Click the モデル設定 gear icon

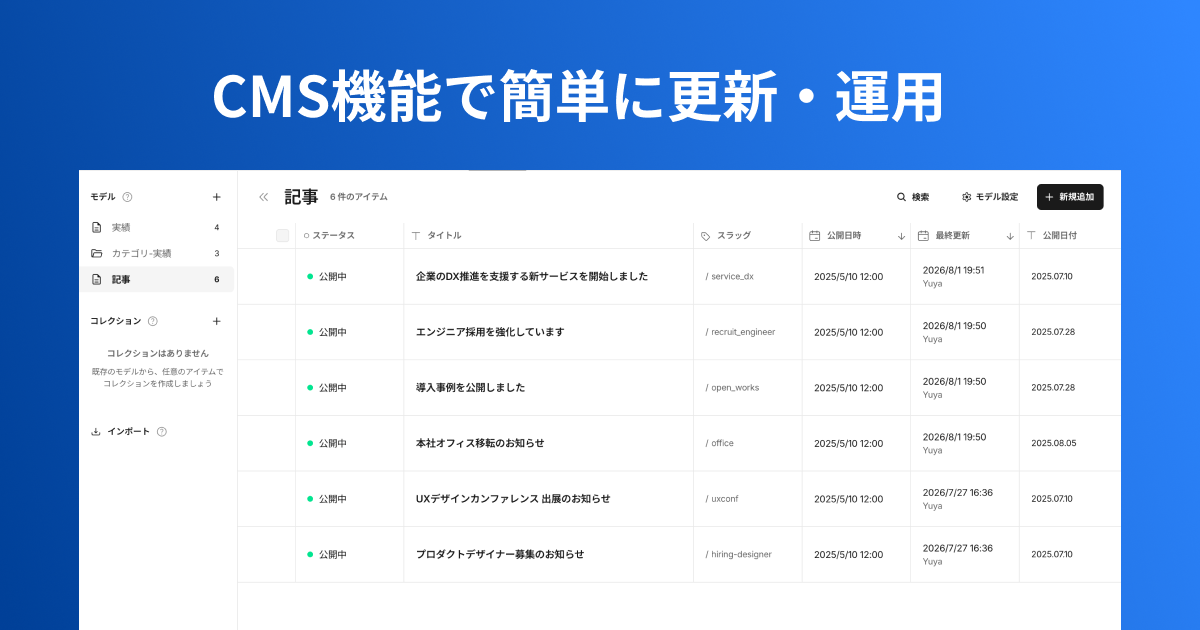(966, 197)
